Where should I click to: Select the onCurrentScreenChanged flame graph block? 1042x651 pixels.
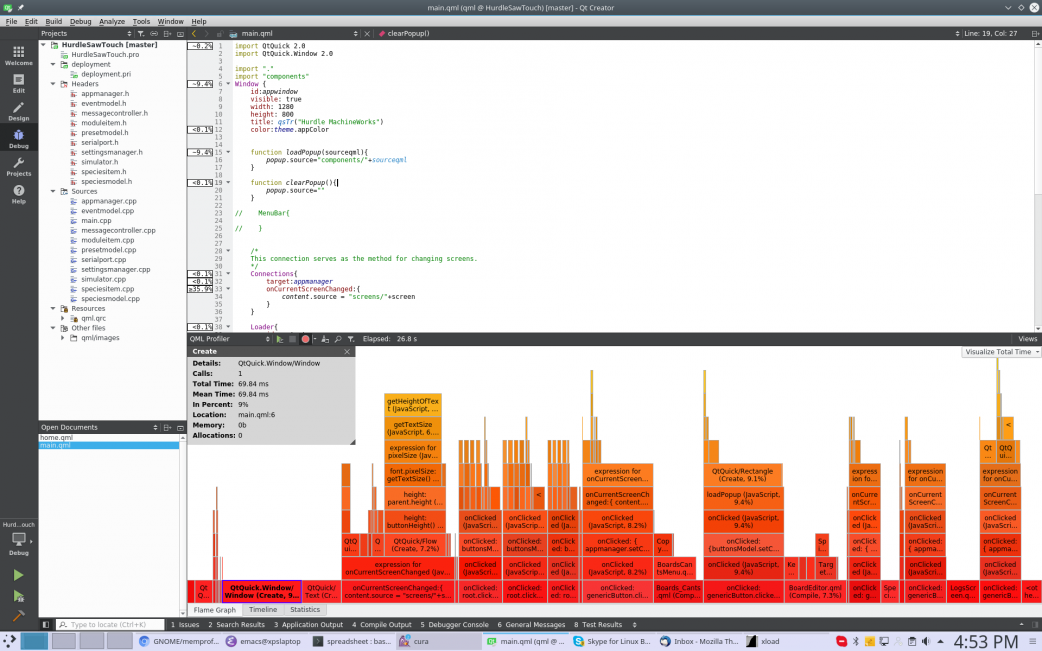pos(397,590)
